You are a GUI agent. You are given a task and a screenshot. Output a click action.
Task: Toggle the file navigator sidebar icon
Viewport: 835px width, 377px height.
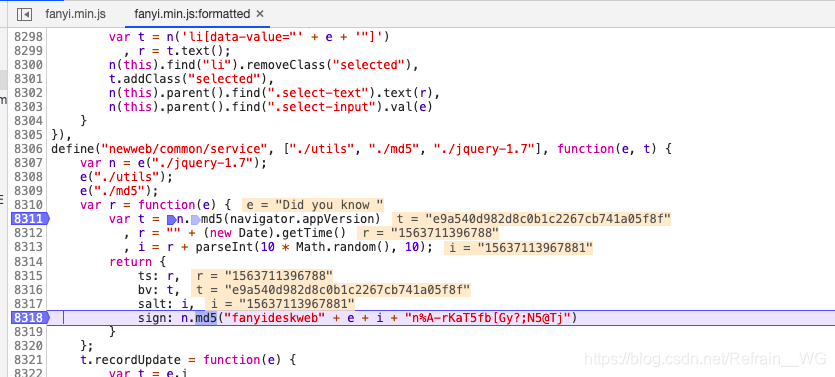point(24,14)
